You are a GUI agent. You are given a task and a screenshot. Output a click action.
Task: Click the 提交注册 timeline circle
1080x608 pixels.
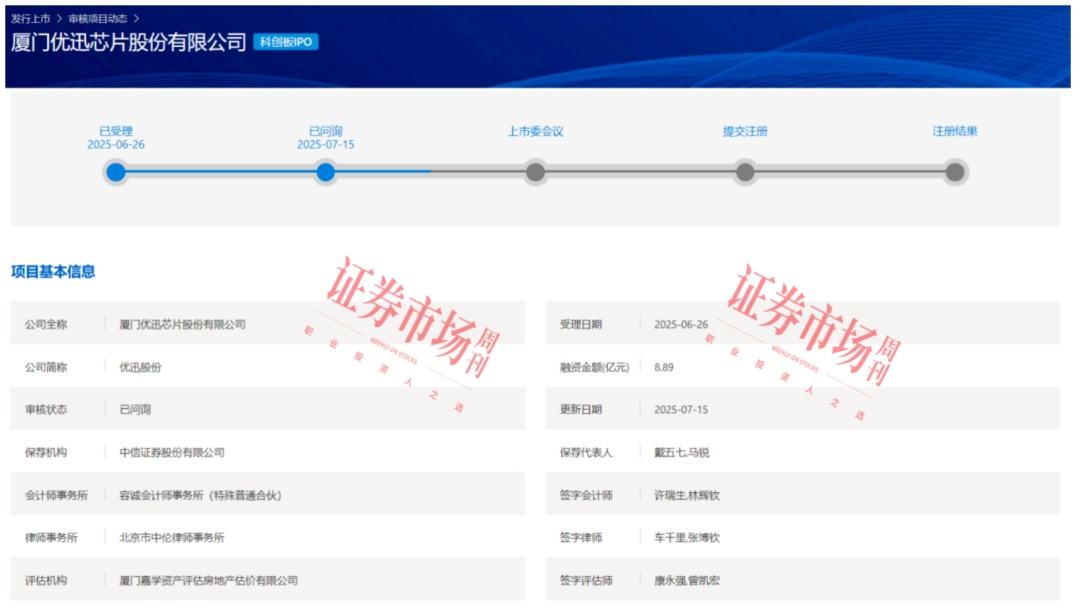[745, 172]
